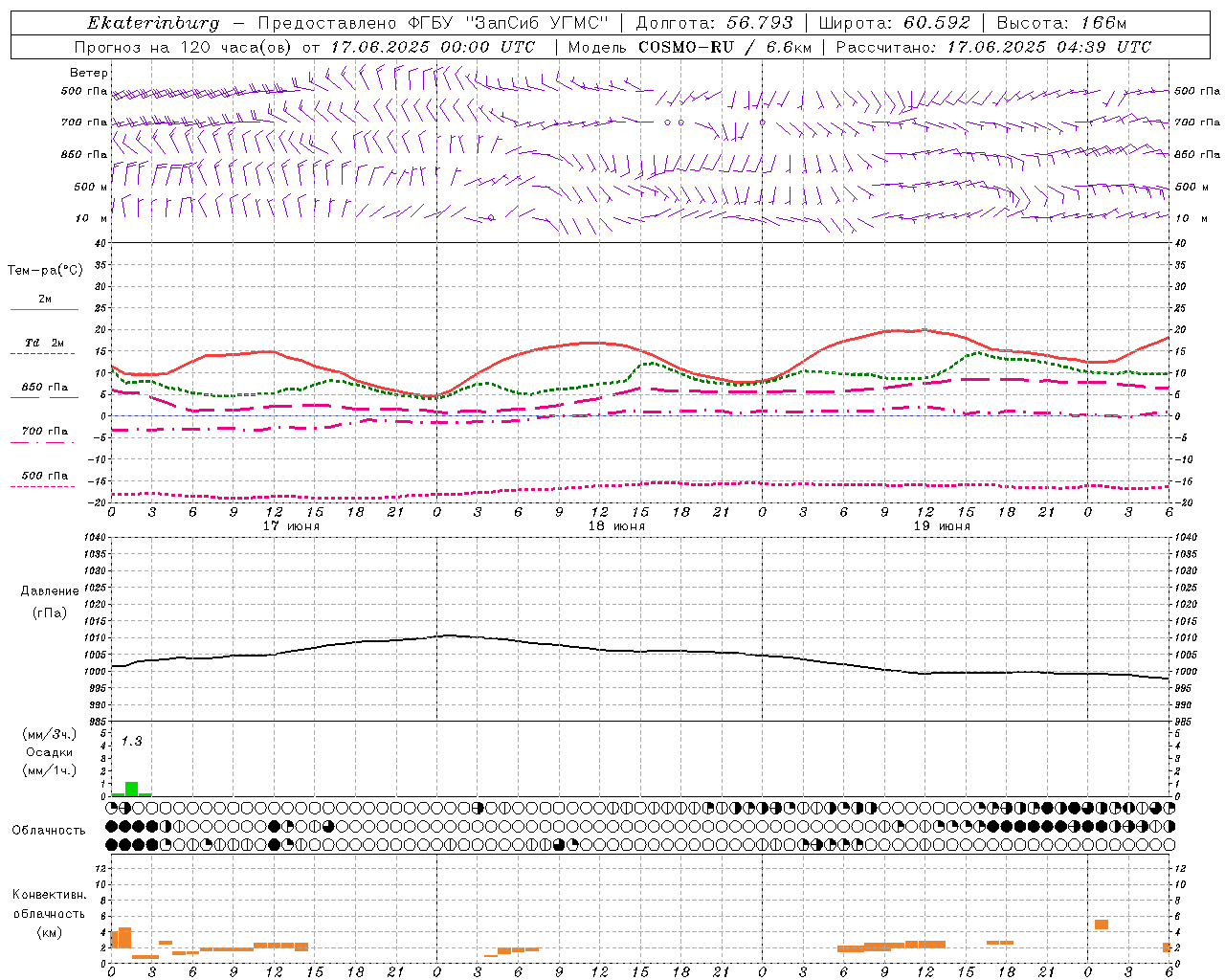The height and width of the screenshot is (980, 1225).
Task: Click the isolated orange convective bar above 4 km
Action: pyautogui.click(x=1102, y=924)
